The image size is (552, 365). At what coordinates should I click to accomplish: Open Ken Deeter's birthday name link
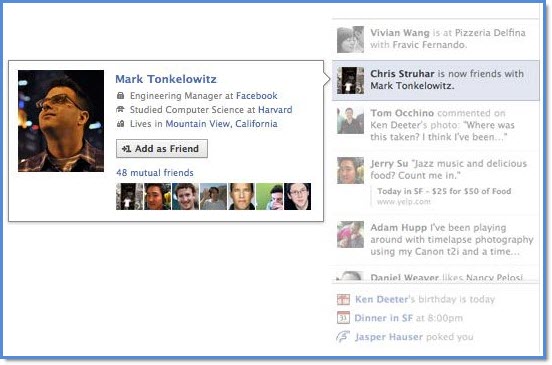[x=382, y=299]
